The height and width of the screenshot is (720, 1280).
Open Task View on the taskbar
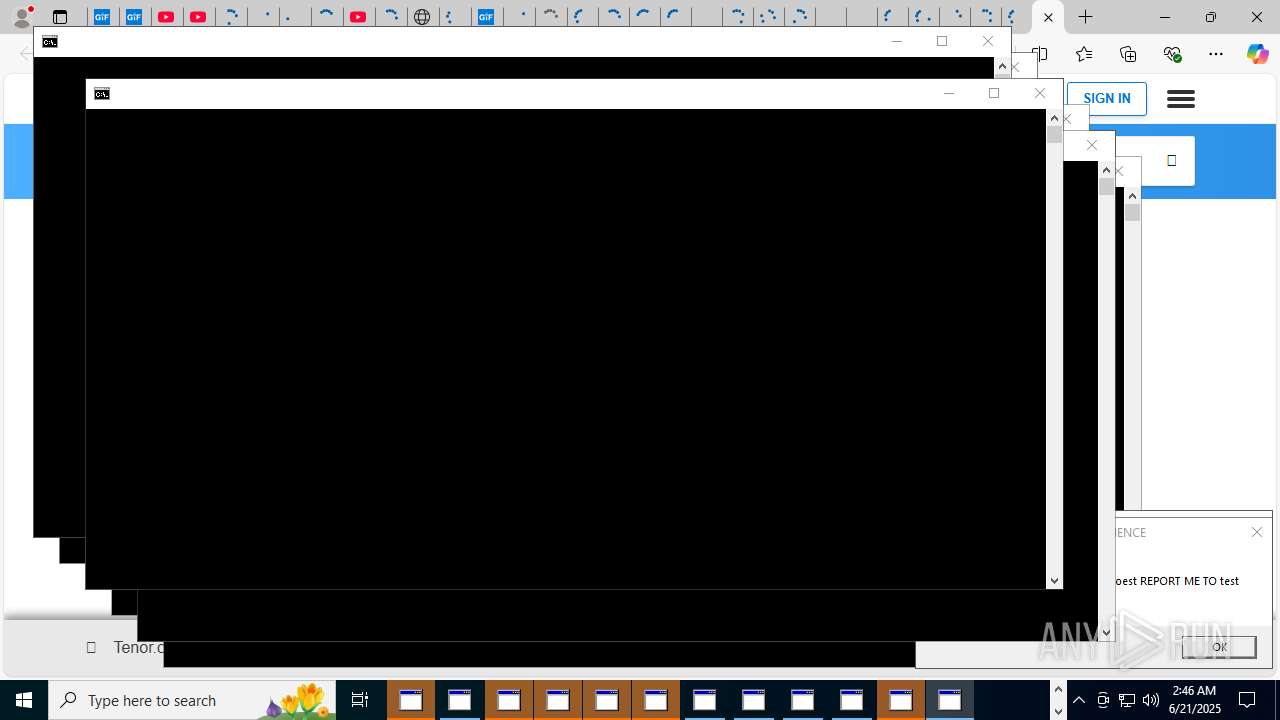coord(360,700)
